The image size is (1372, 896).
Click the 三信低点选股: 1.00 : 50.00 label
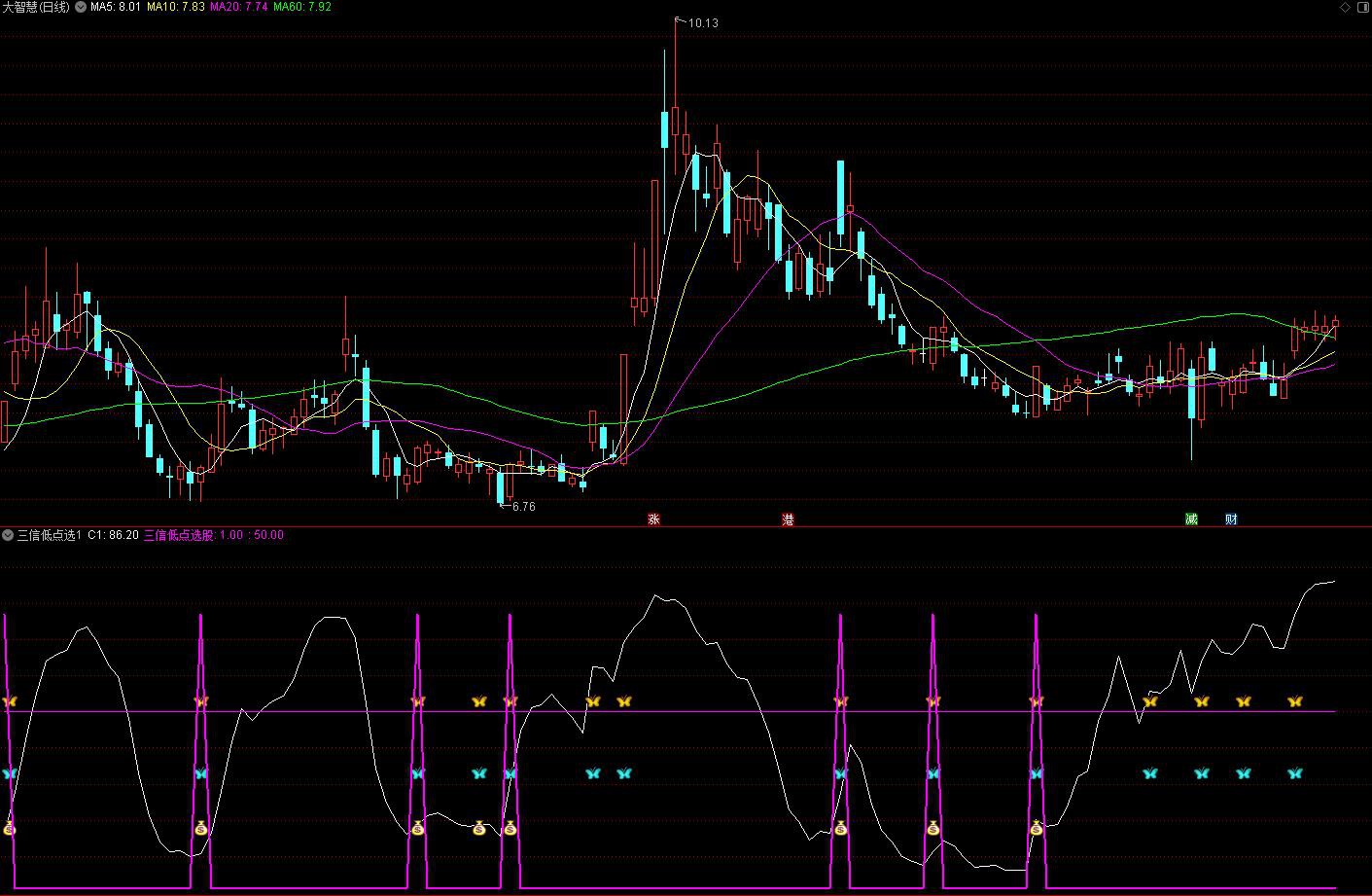(x=214, y=535)
